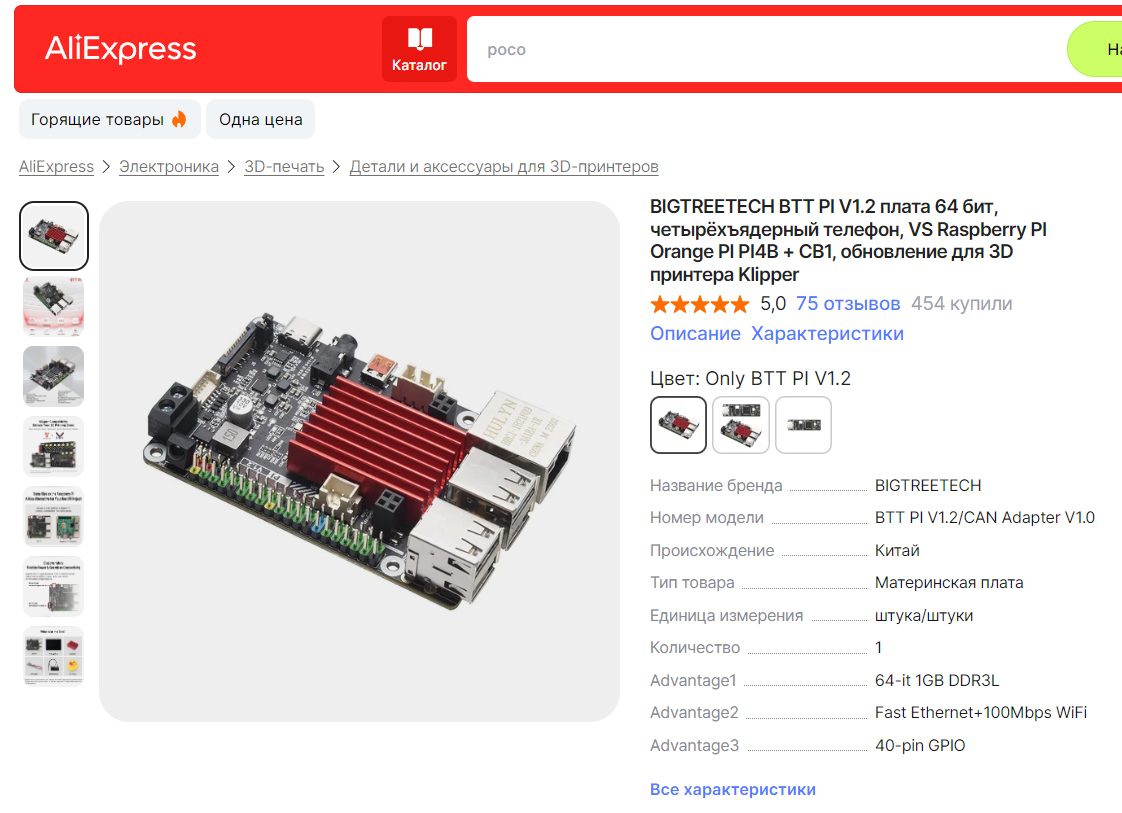Image resolution: width=1122 pixels, height=813 pixels.
Task: Select the second product thumbnail image
Action: pos(54,306)
